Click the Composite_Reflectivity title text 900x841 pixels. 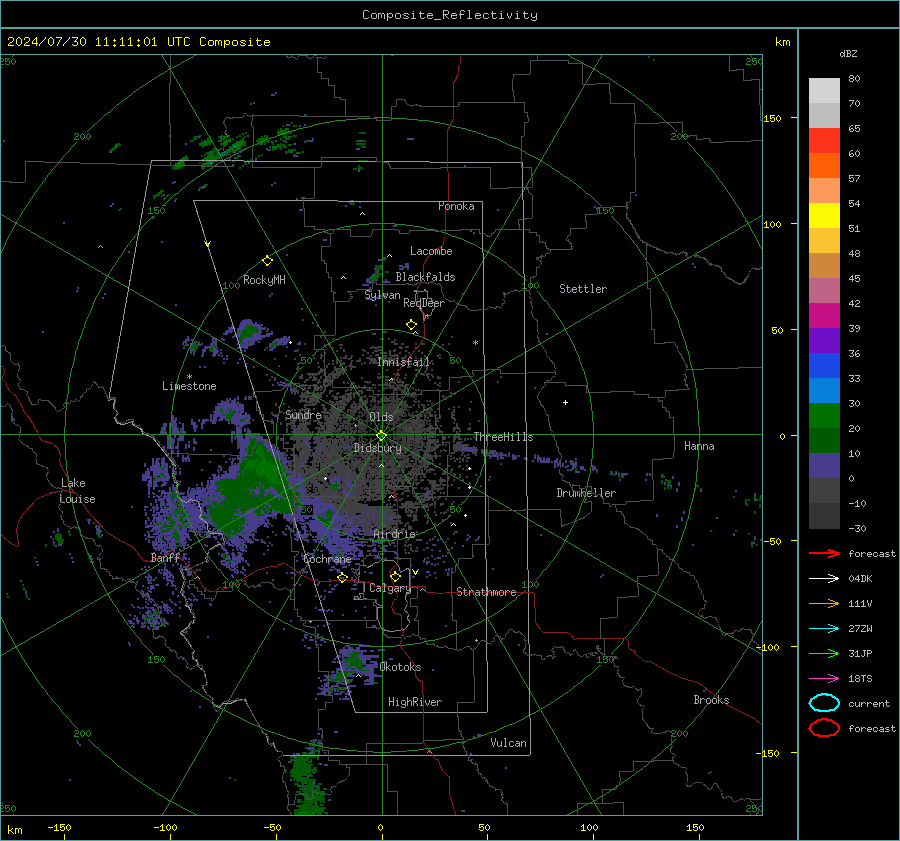tap(450, 15)
